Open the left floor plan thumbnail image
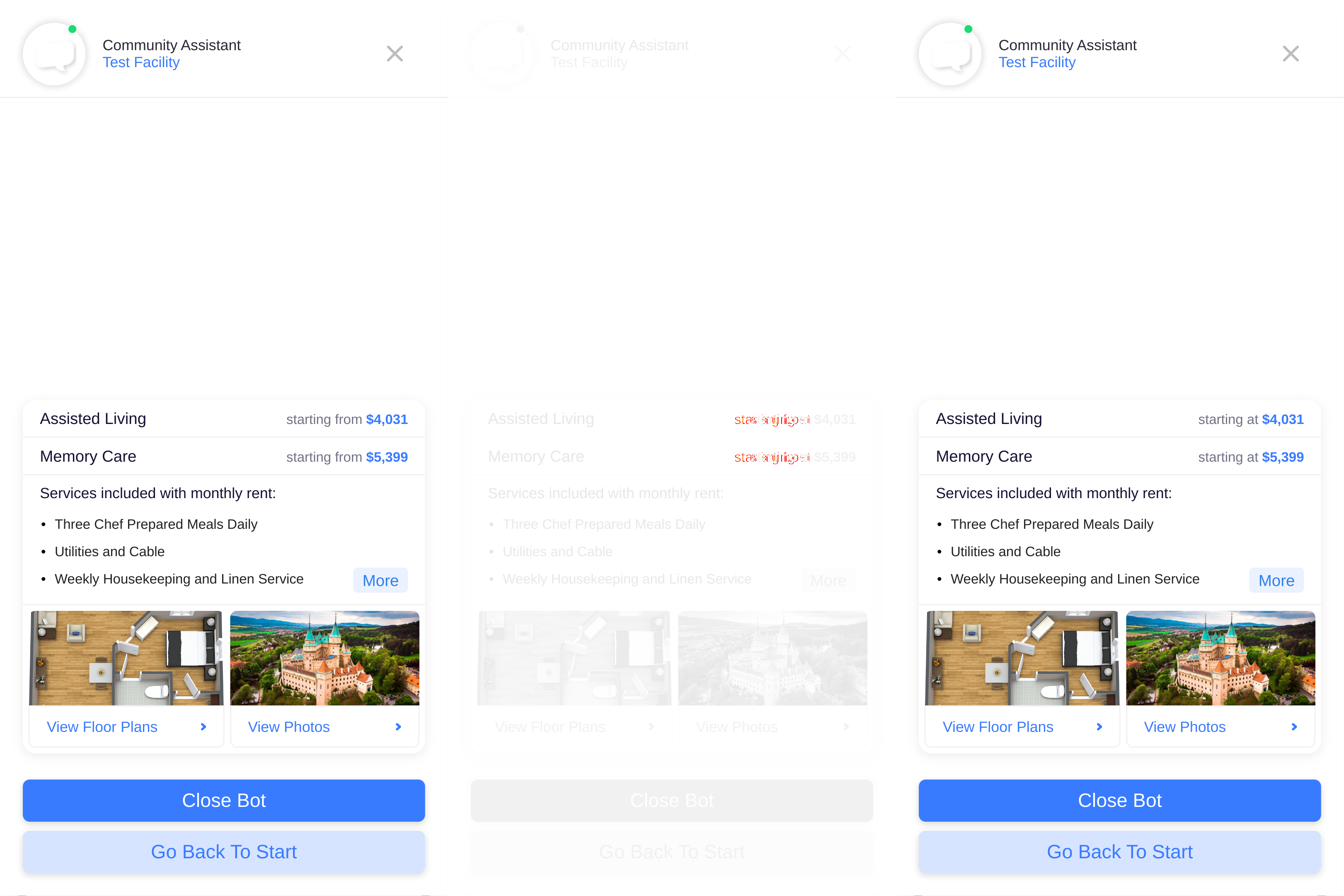This screenshot has width=1344, height=896. tap(126, 658)
